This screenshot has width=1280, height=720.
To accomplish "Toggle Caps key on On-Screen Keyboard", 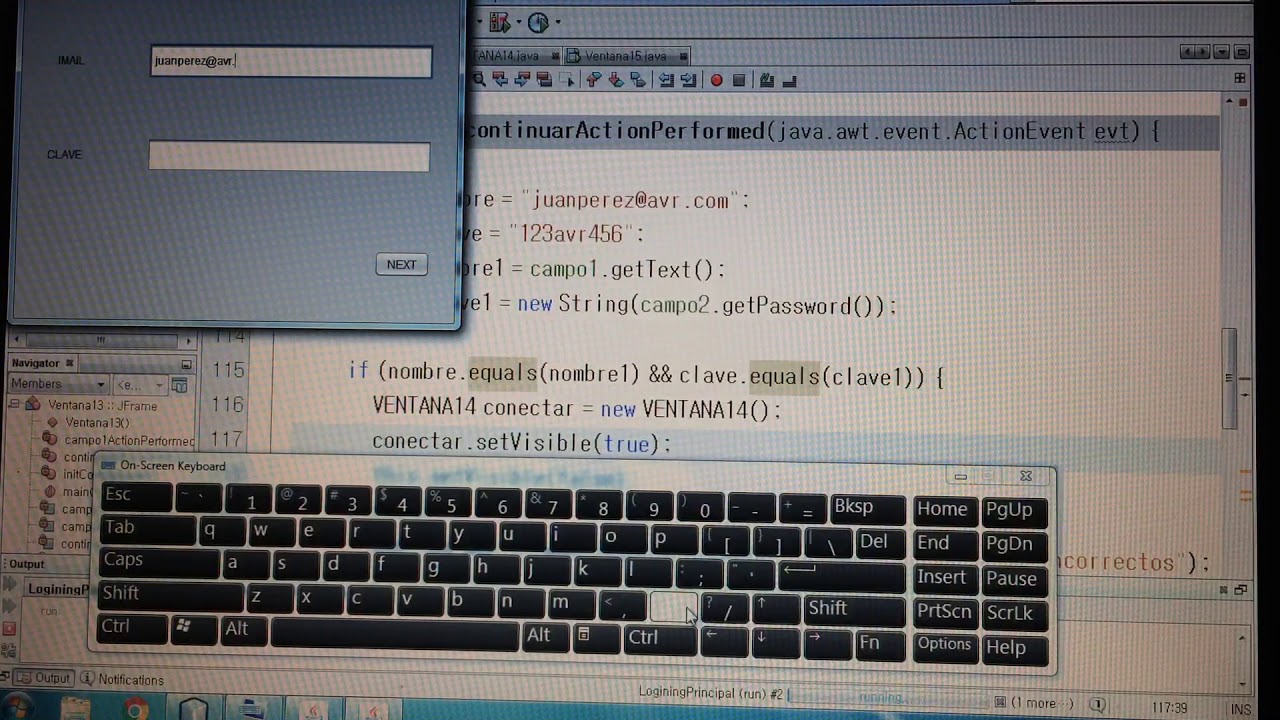I will 159,563.
